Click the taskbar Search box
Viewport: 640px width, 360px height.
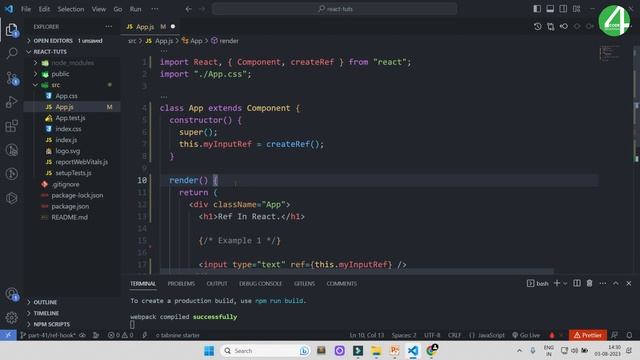tap(265, 351)
